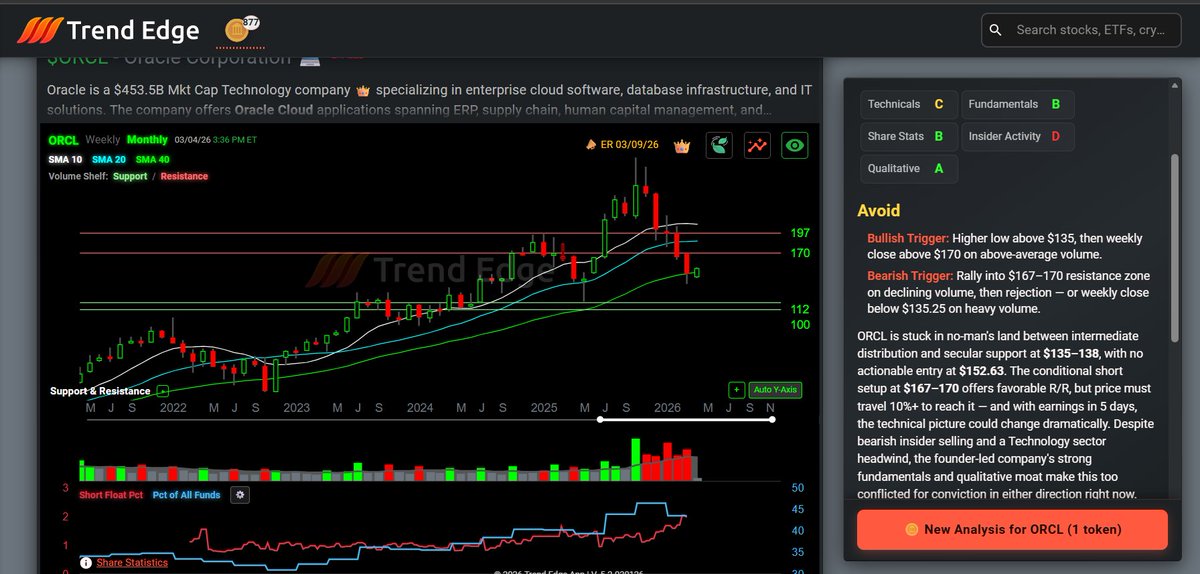The width and height of the screenshot is (1200, 574).
Task: Click the search magnifier icon
Action: pyautogui.click(x=996, y=30)
